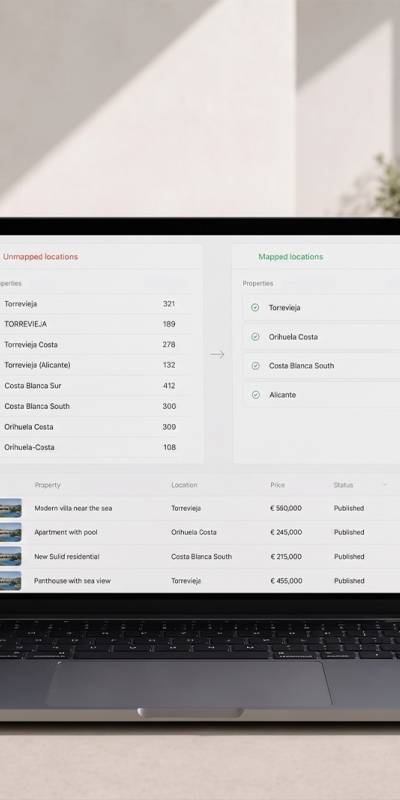This screenshot has width=400, height=800.
Task: Select the New Sulid residential thumbnail image
Action: 10,556
